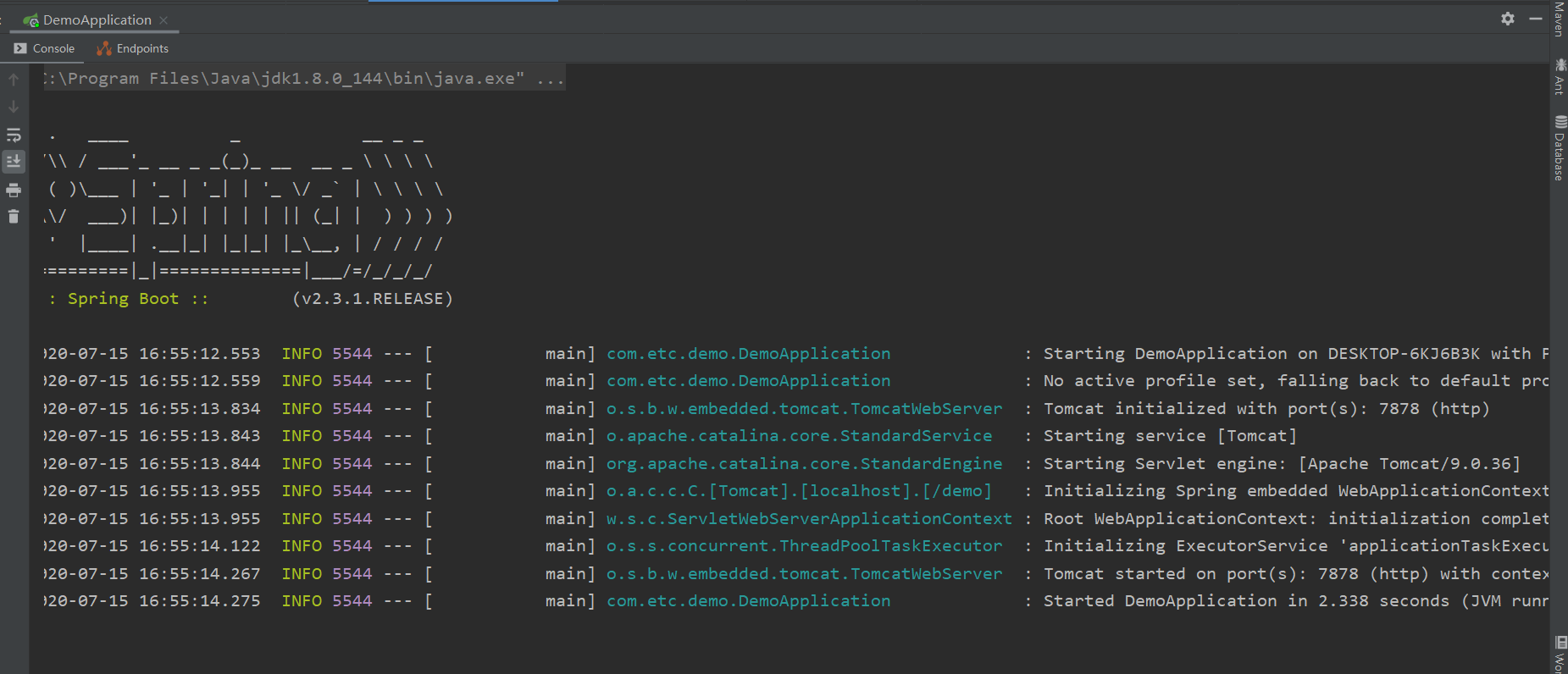Viewport: 1568px width, 674px height.
Task: Click logger 'o.a.c.c.C.[Tomcat].[localhost].[/demo]'
Action: (799, 491)
